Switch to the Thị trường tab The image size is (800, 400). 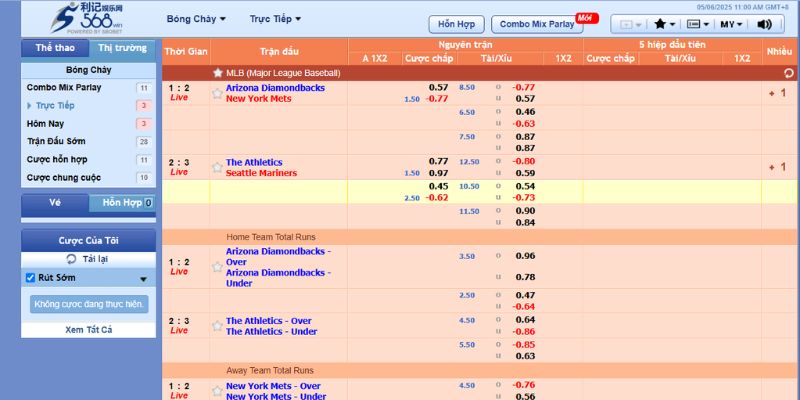[x=122, y=48]
